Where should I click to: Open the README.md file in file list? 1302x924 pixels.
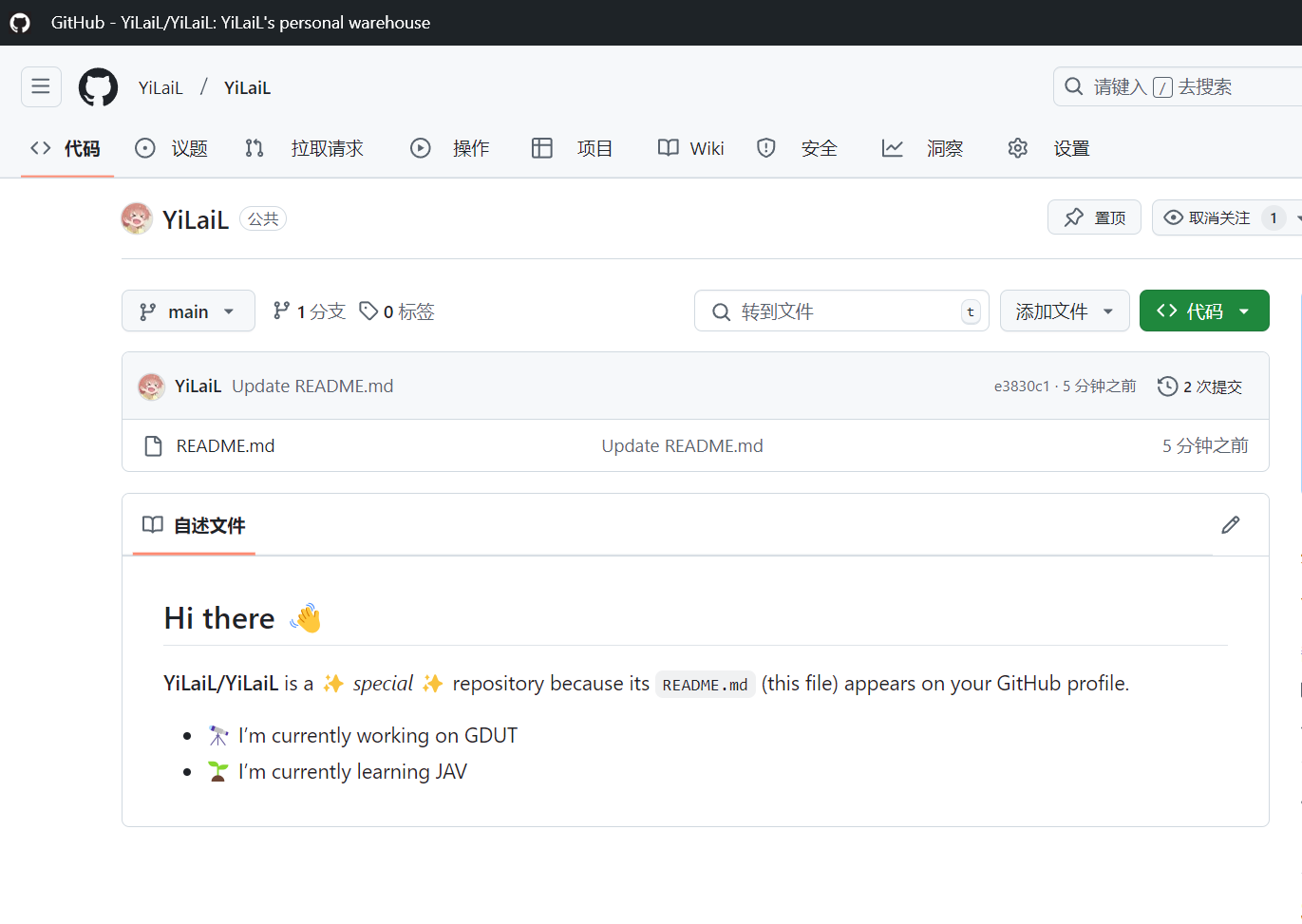click(225, 445)
